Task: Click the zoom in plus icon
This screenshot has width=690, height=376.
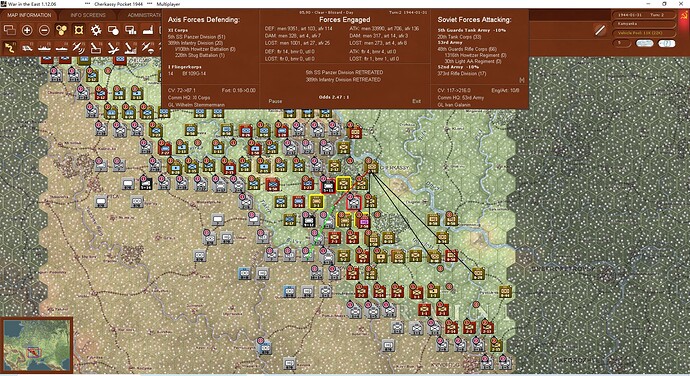Action: 27,30
